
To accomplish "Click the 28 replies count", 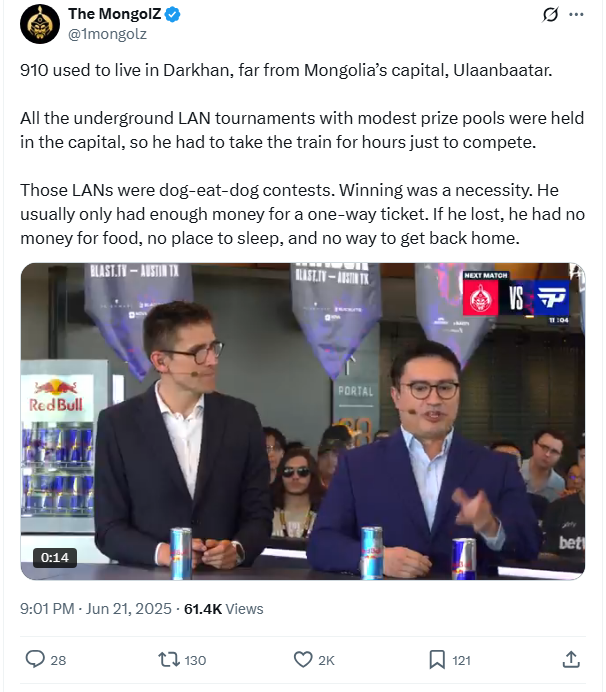I will [58, 660].
